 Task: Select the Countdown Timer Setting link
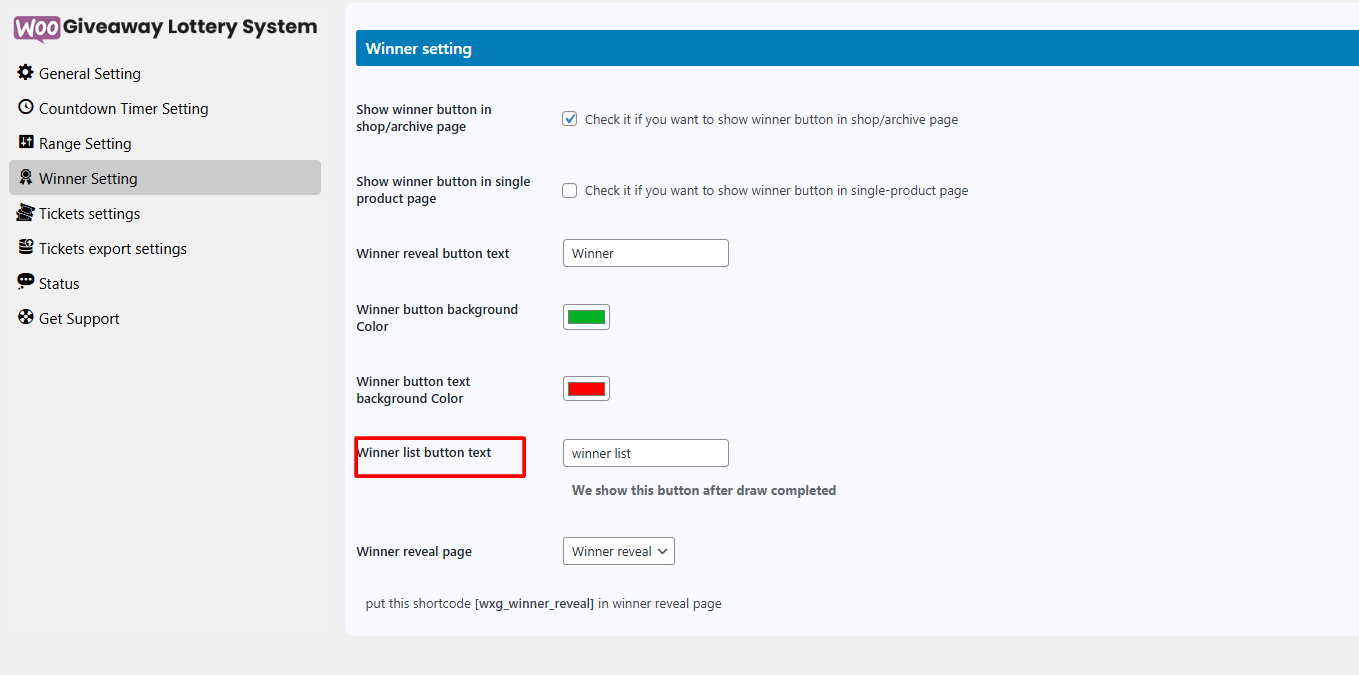click(x=123, y=109)
